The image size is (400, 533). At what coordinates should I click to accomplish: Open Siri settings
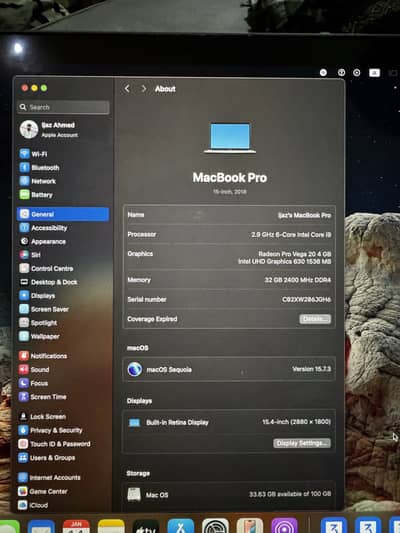(30, 255)
